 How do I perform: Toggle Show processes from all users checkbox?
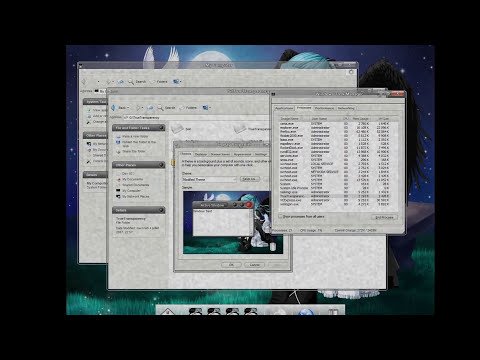tap(280, 217)
